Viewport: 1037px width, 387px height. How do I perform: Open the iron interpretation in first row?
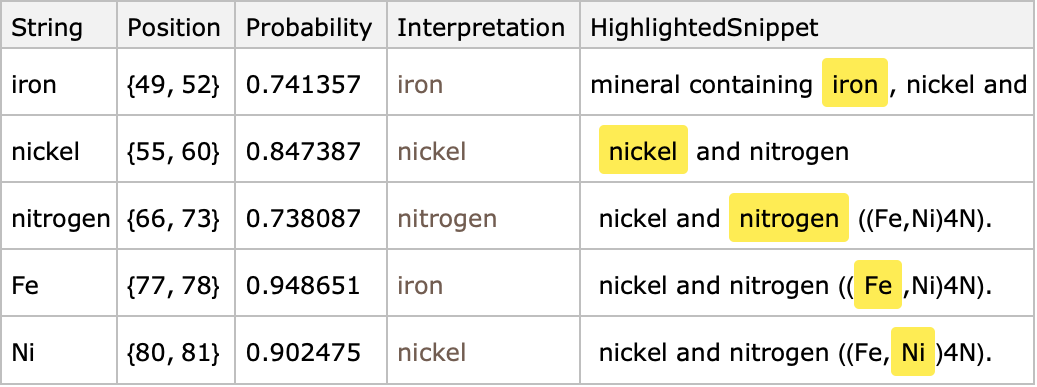click(420, 84)
